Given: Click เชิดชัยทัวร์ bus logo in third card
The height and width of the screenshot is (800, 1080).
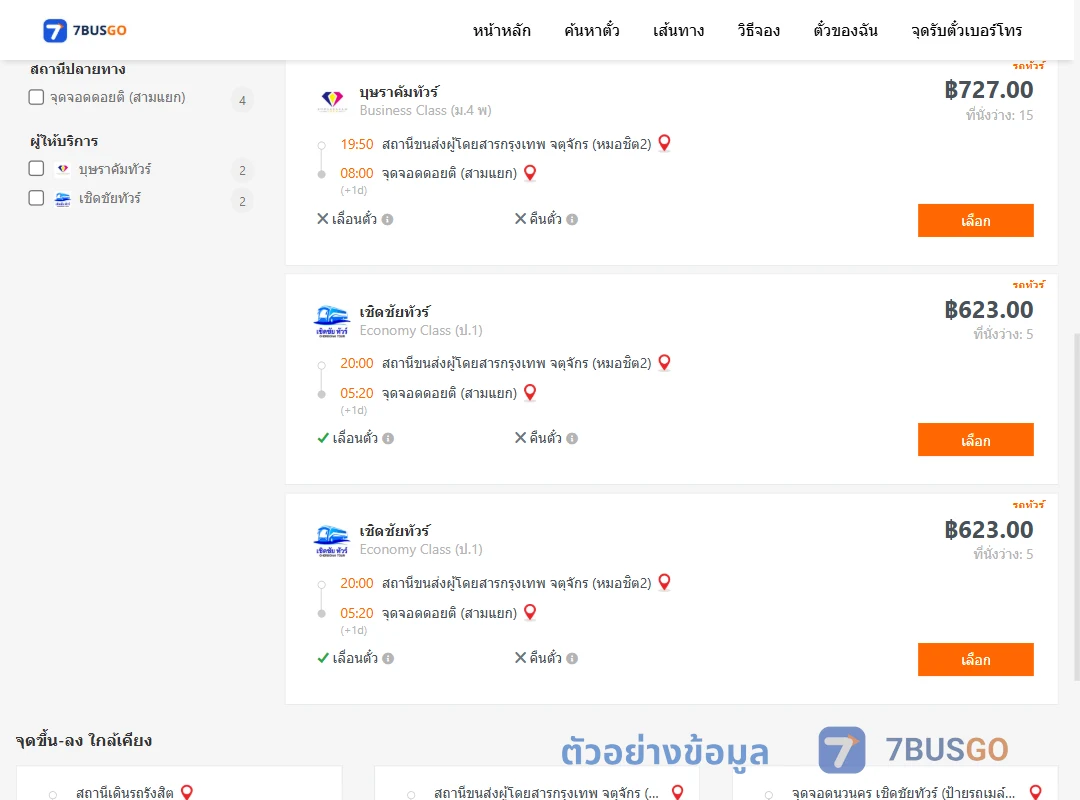Looking at the screenshot, I should (x=332, y=540).
